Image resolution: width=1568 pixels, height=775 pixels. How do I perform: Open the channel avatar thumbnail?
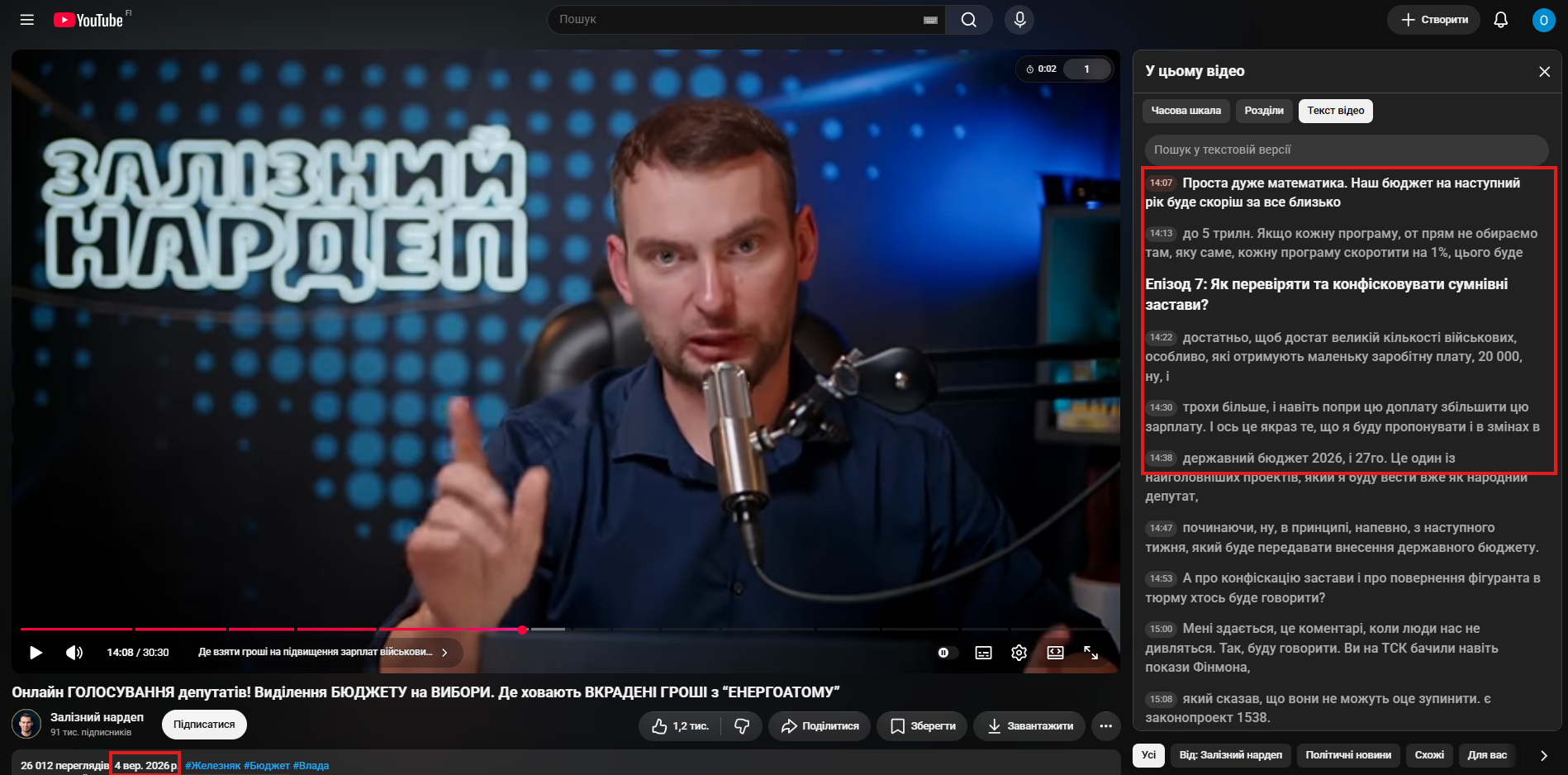click(x=26, y=725)
